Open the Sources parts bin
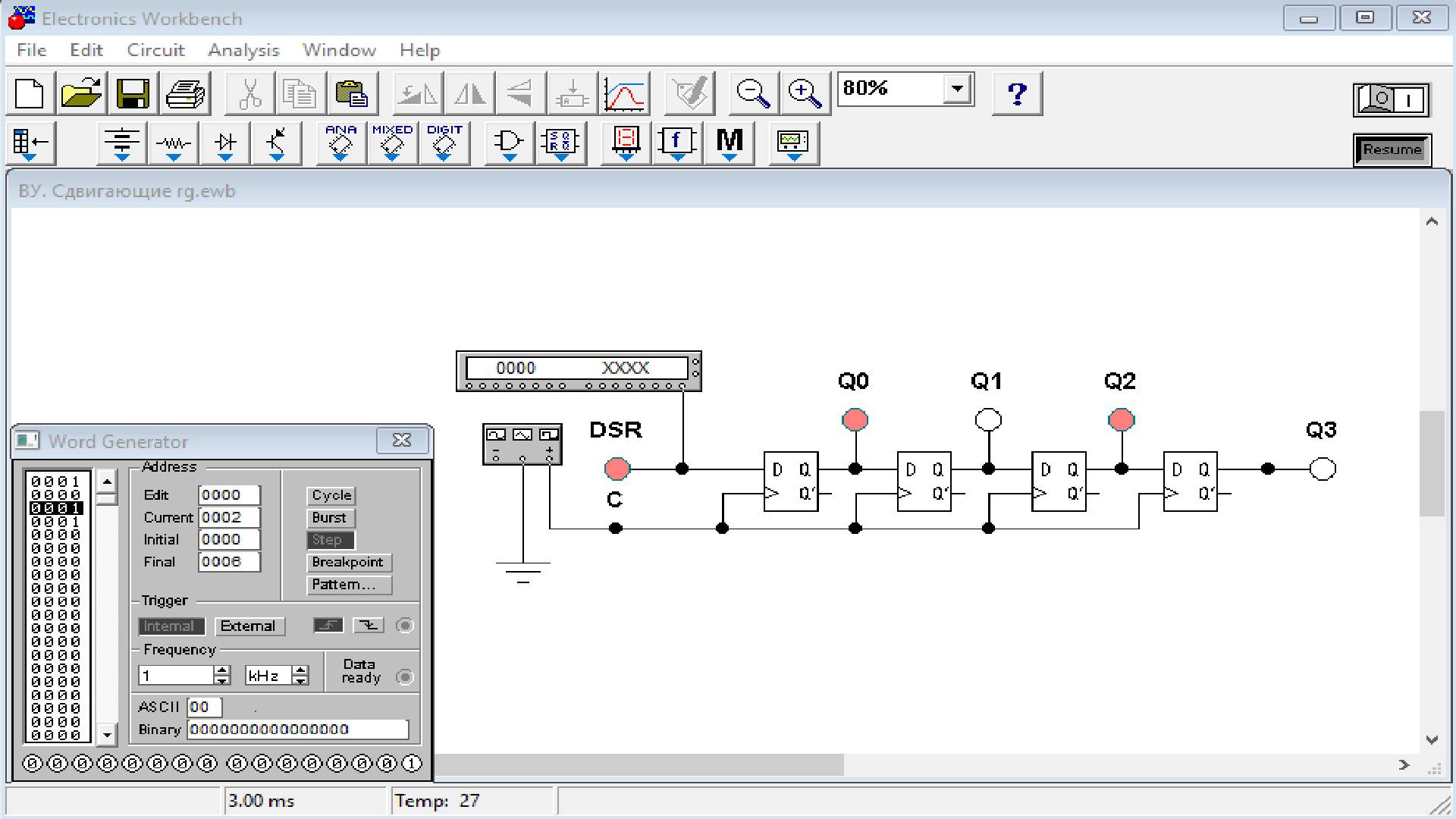Screen dimensions: 1456x819 coord(122,143)
